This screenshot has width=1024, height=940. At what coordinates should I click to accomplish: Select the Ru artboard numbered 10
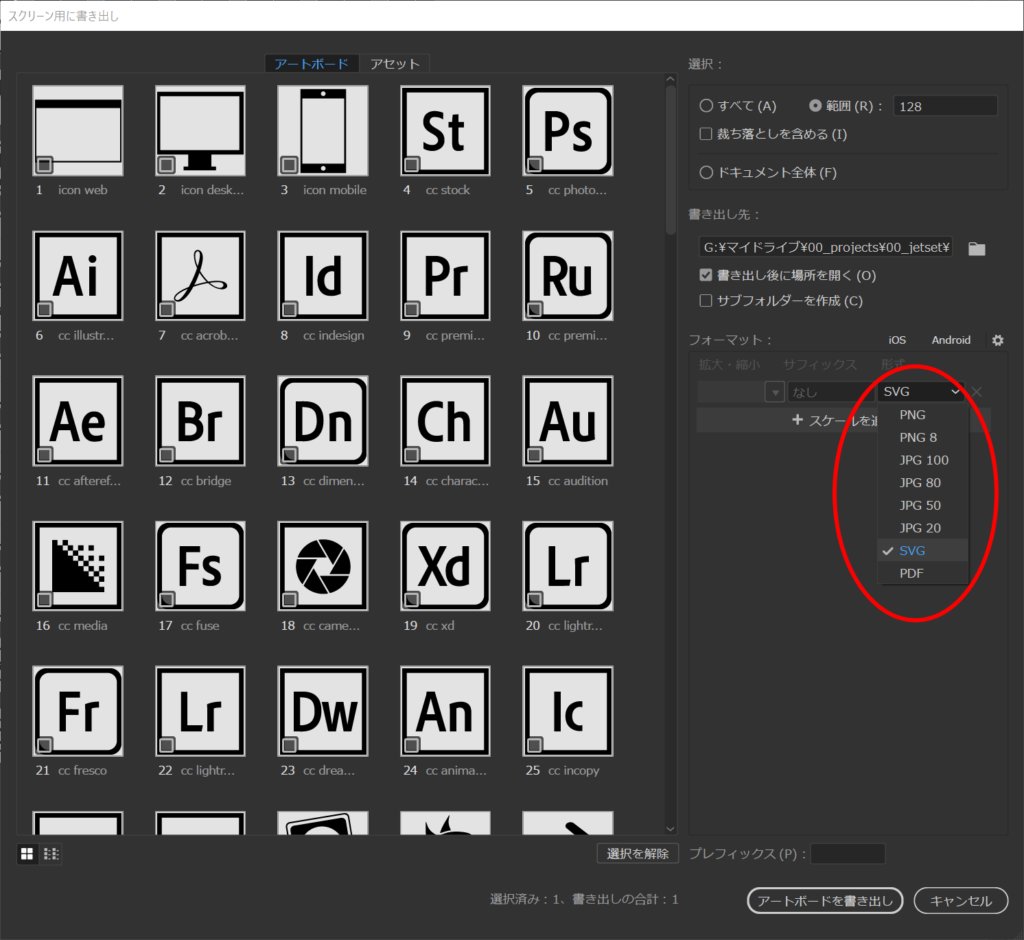click(x=568, y=276)
